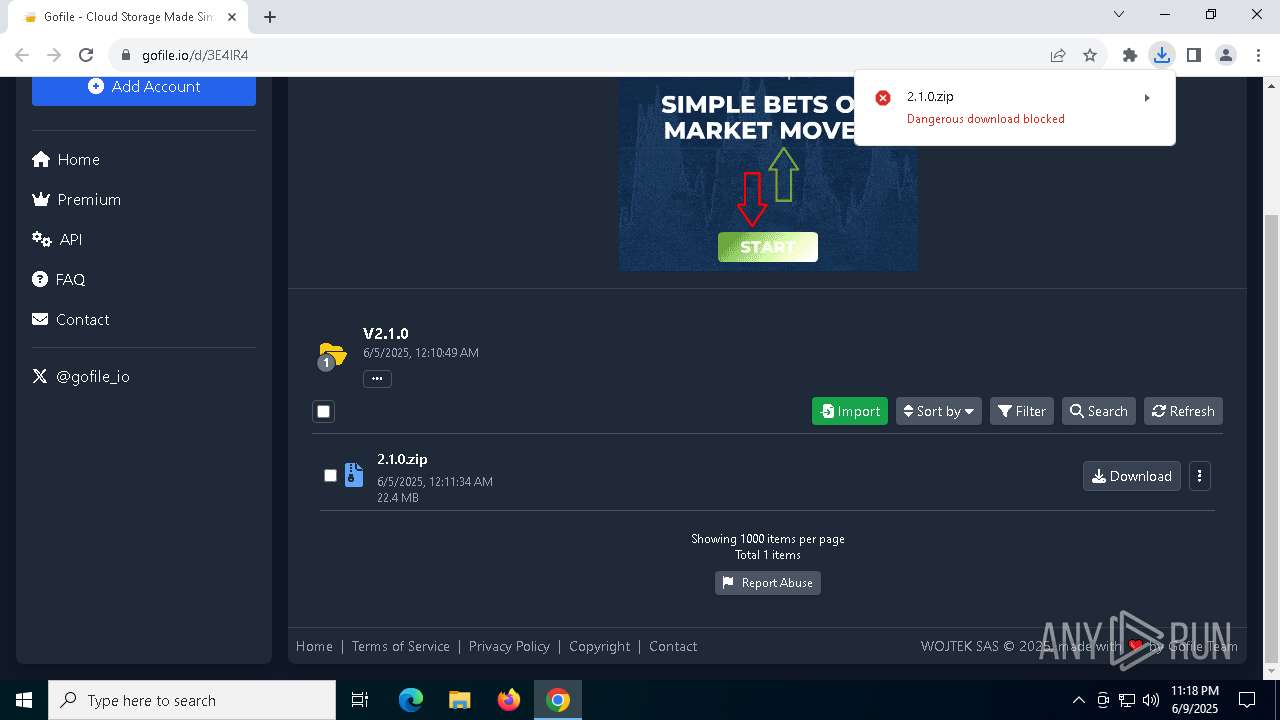This screenshot has width=1280, height=720.
Task: Click the browser back arrow
Action: click(22, 55)
